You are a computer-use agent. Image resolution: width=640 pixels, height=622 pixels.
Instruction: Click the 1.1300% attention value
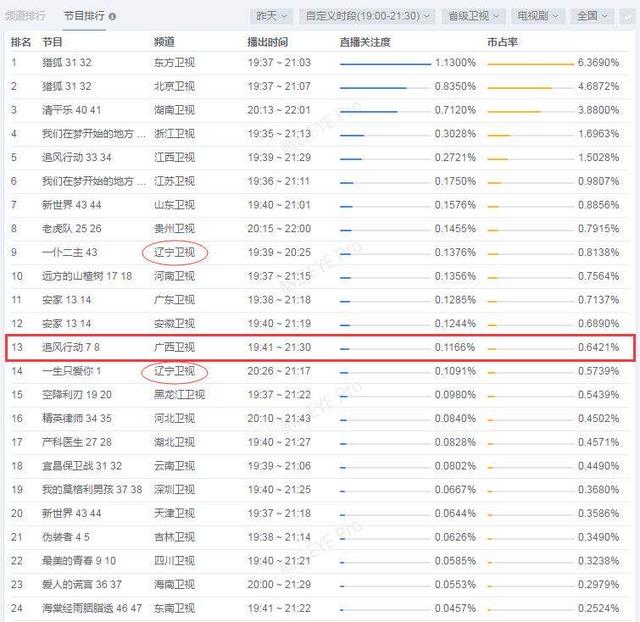point(455,62)
